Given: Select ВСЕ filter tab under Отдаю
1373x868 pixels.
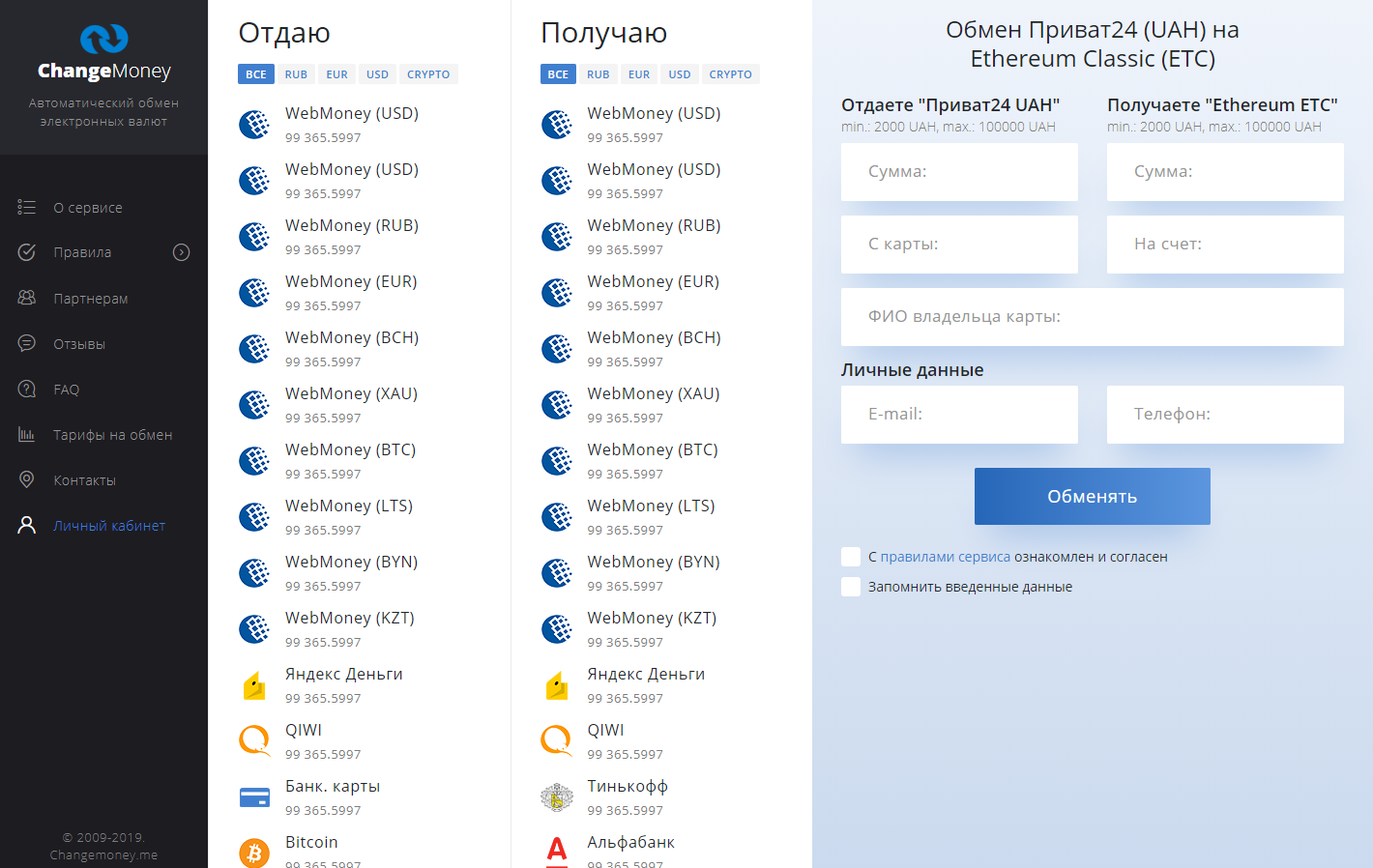Looking at the screenshot, I should (256, 74).
